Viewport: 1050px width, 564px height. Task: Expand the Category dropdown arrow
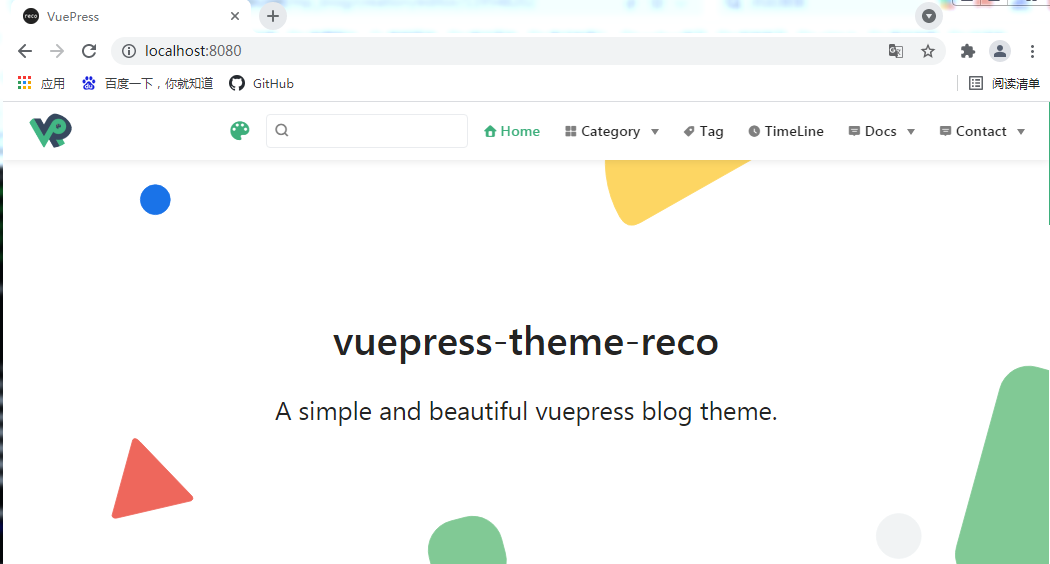click(x=655, y=132)
